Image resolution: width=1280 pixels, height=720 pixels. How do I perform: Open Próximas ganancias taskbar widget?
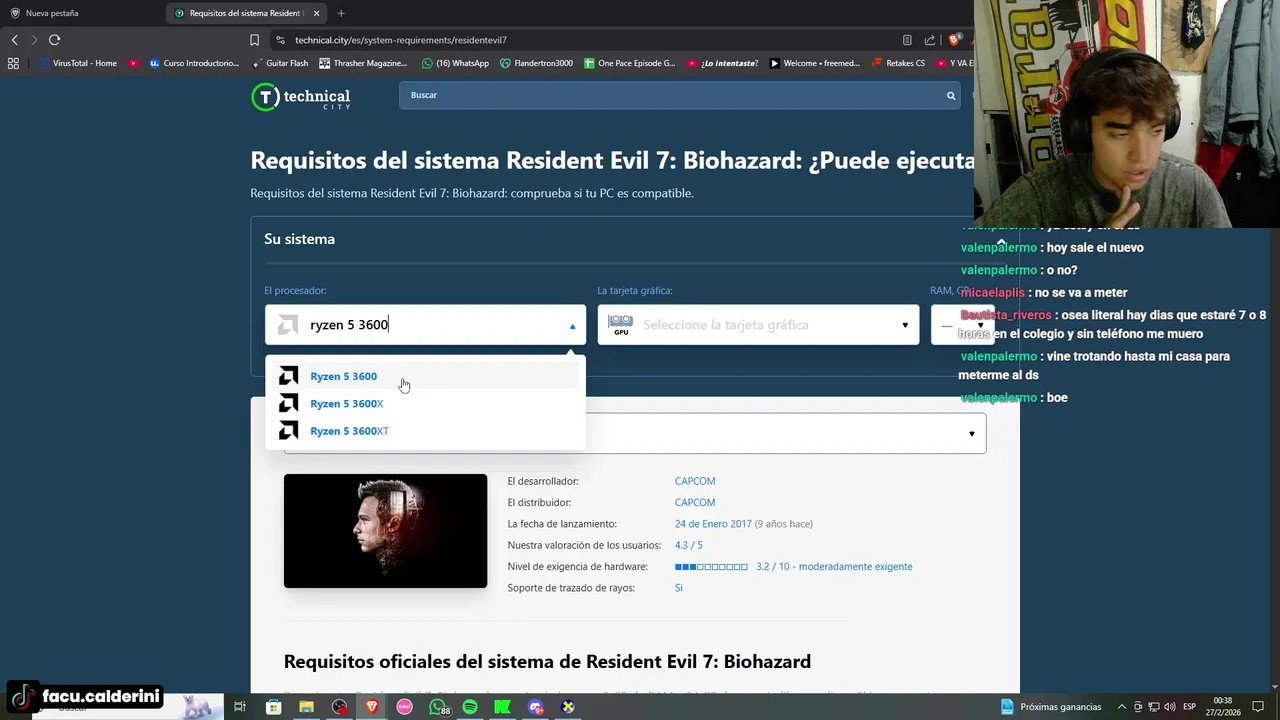coord(1051,707)
